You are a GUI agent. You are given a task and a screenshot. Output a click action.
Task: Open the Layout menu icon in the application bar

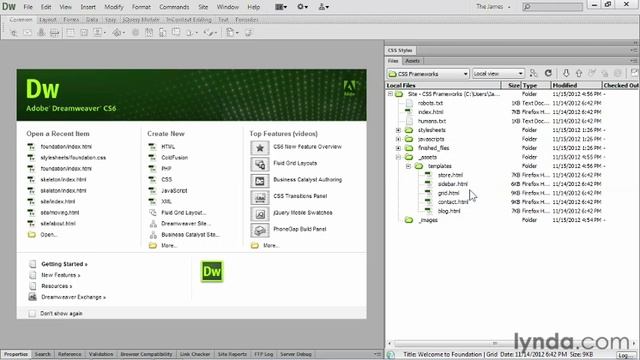tap(281, 7)
